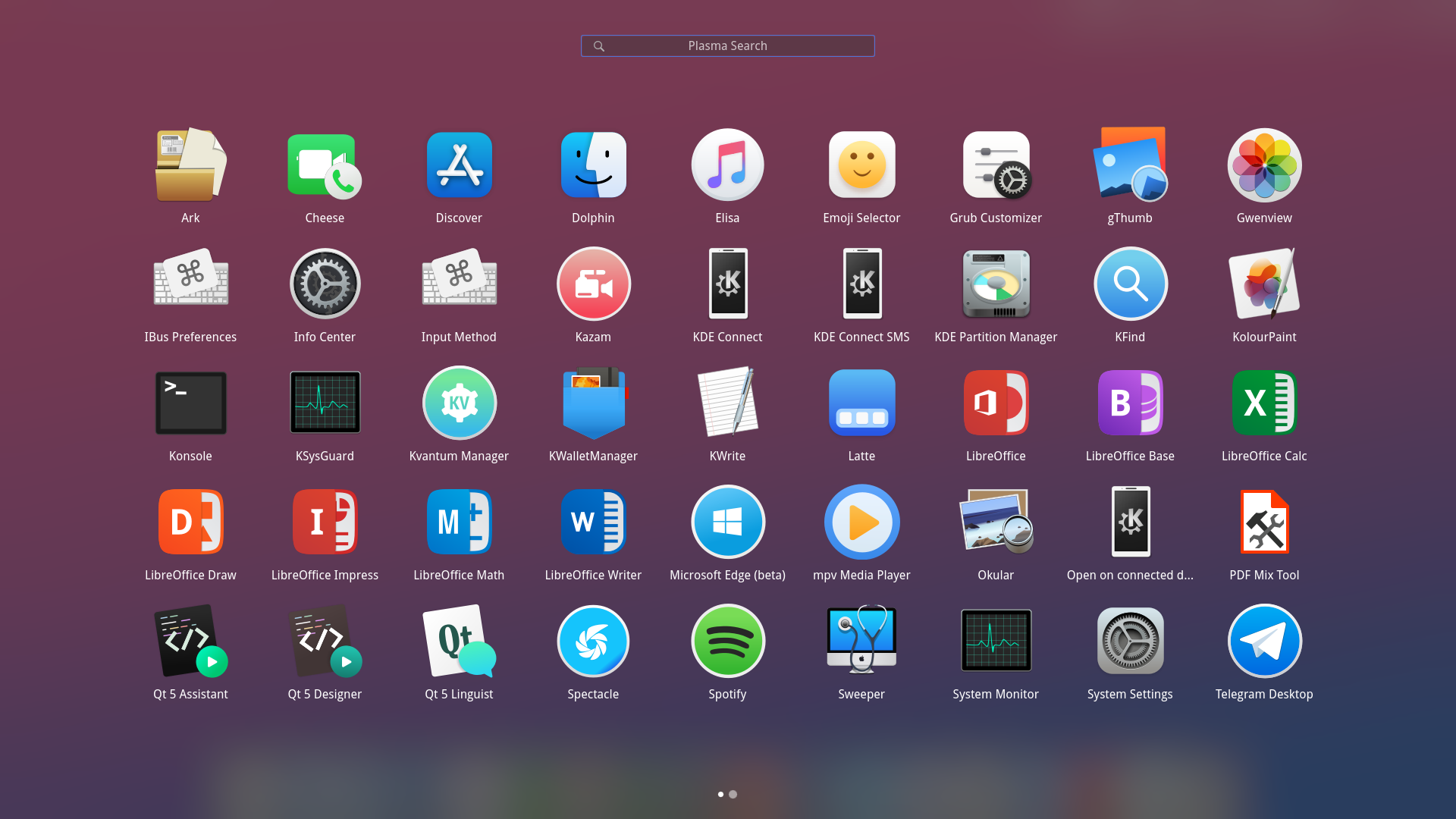Go to the second page dot
This screenshot has width=1456, height=819.
coord(733,794)
